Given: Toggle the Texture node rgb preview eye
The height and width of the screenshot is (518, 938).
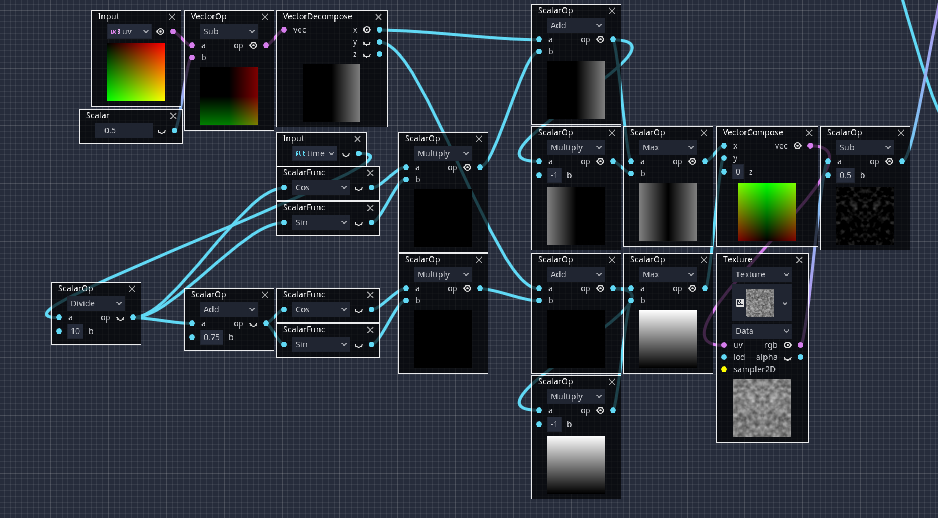Looking at the screenshot, I should click(x=786, y=344).
